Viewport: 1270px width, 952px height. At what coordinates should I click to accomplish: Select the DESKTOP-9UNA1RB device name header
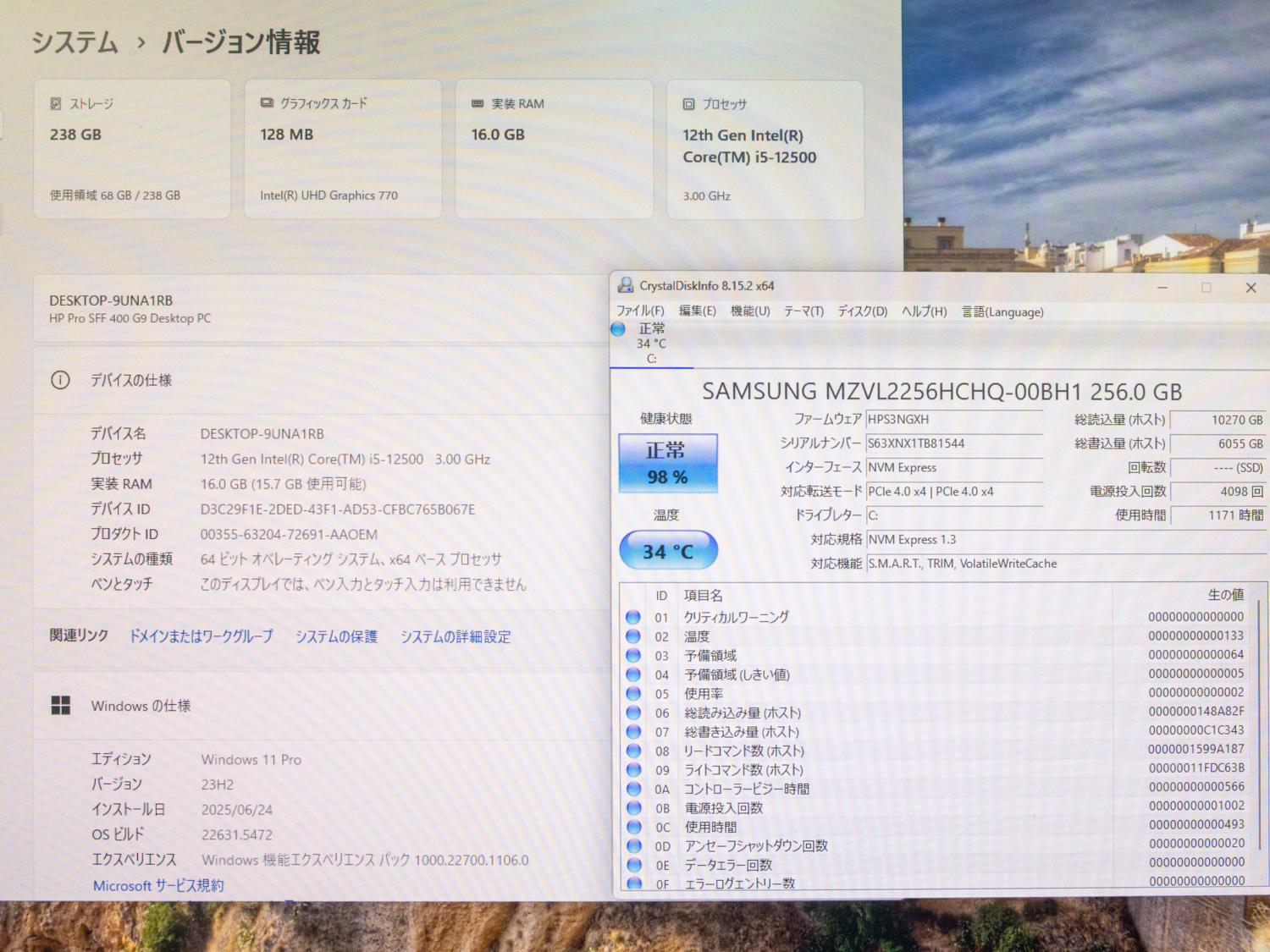(x=111, y=300)
